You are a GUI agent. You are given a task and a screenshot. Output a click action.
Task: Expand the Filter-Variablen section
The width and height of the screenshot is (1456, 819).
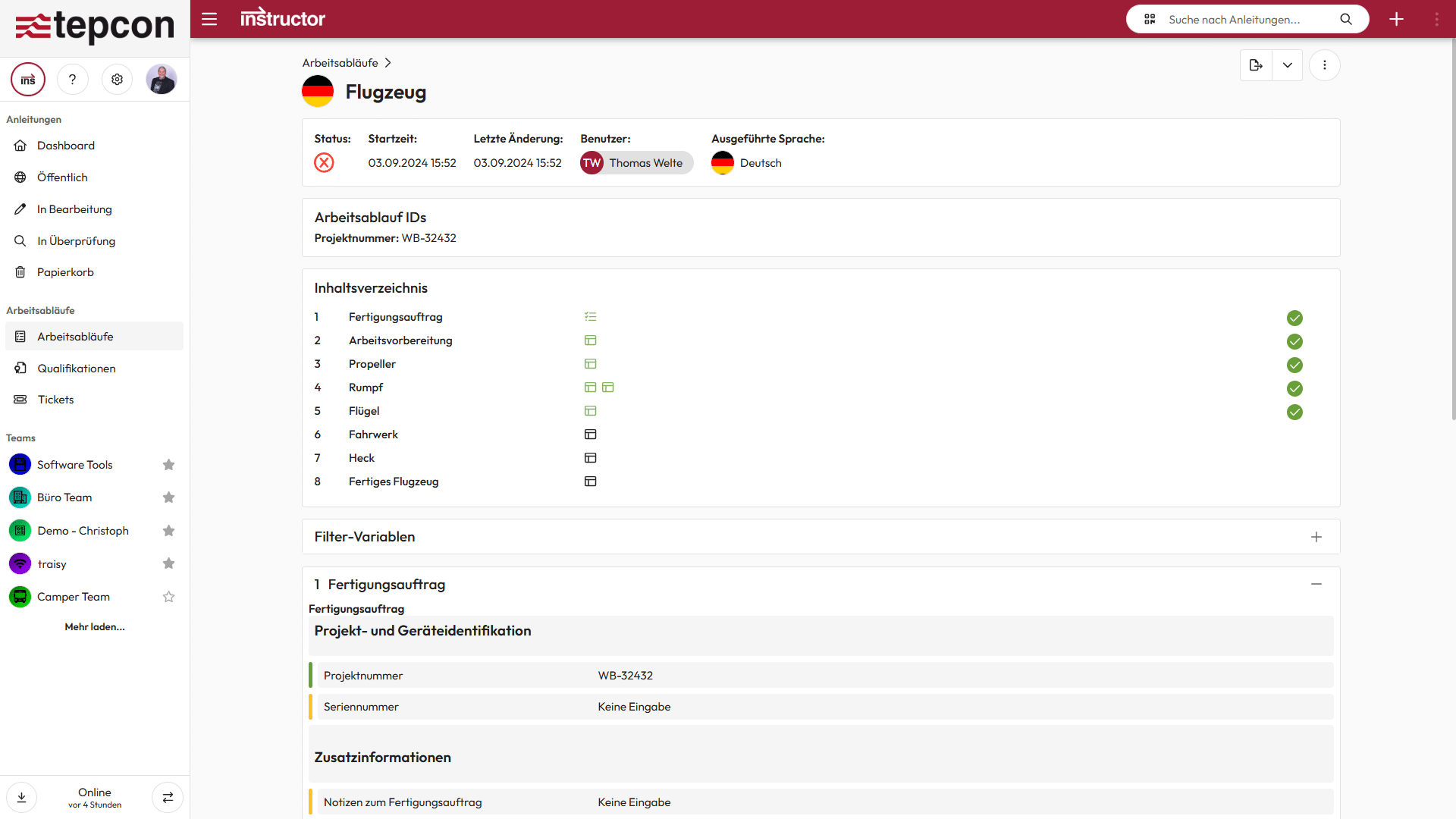click(x=1316, y=537)
